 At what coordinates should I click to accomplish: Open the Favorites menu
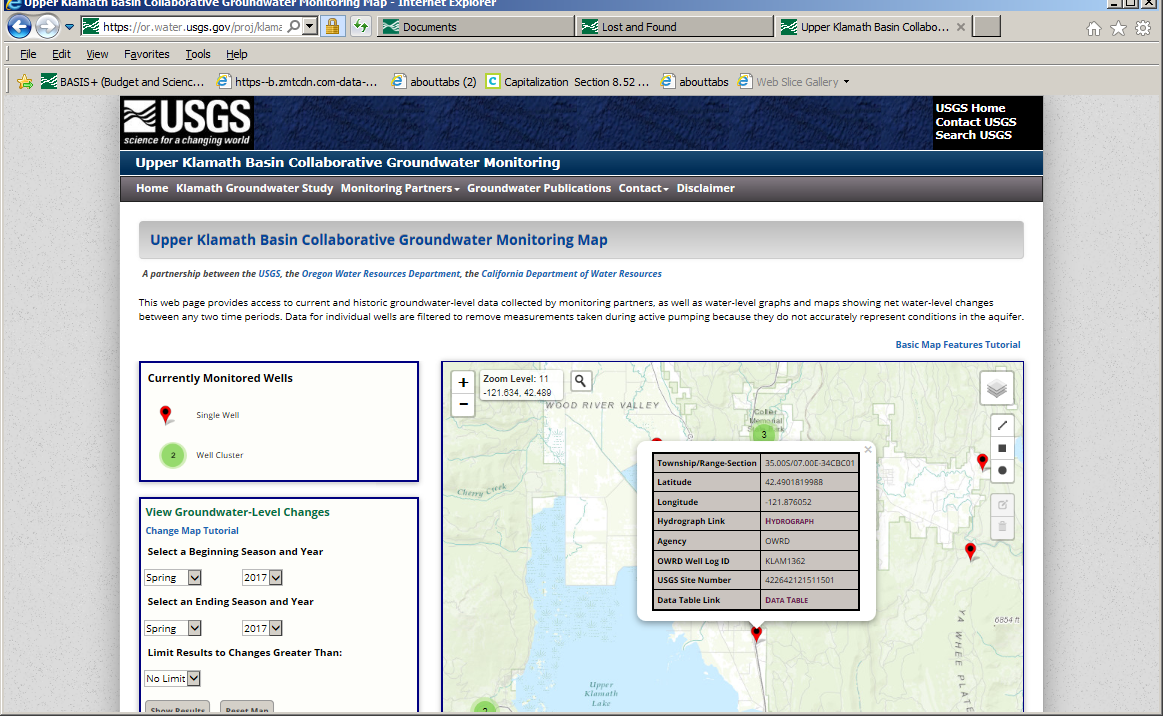147,54
